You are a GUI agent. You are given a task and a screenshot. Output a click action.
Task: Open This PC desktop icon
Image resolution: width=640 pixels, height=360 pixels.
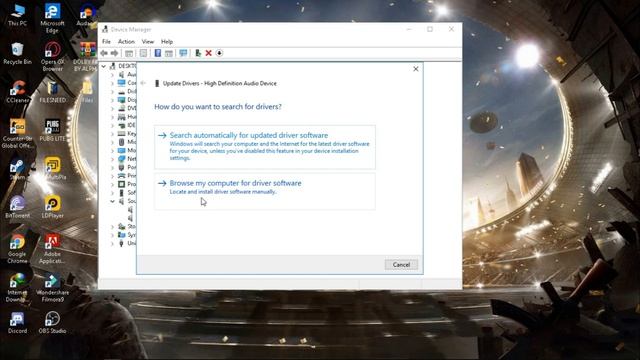(18, 15)
